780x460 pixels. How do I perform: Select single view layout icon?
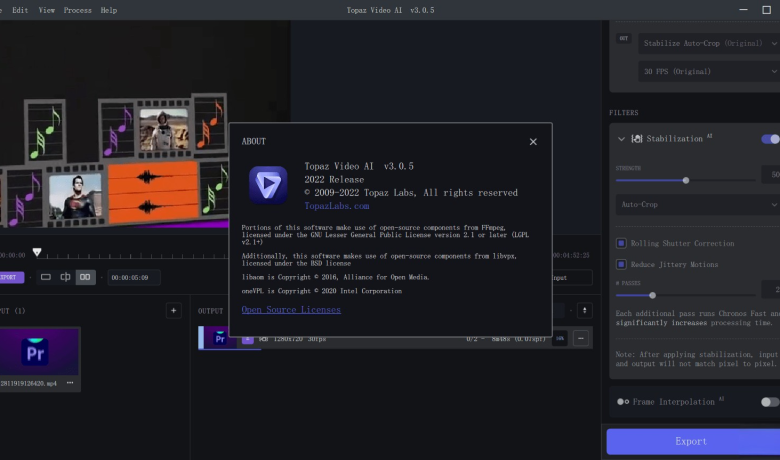pos(46,277)
